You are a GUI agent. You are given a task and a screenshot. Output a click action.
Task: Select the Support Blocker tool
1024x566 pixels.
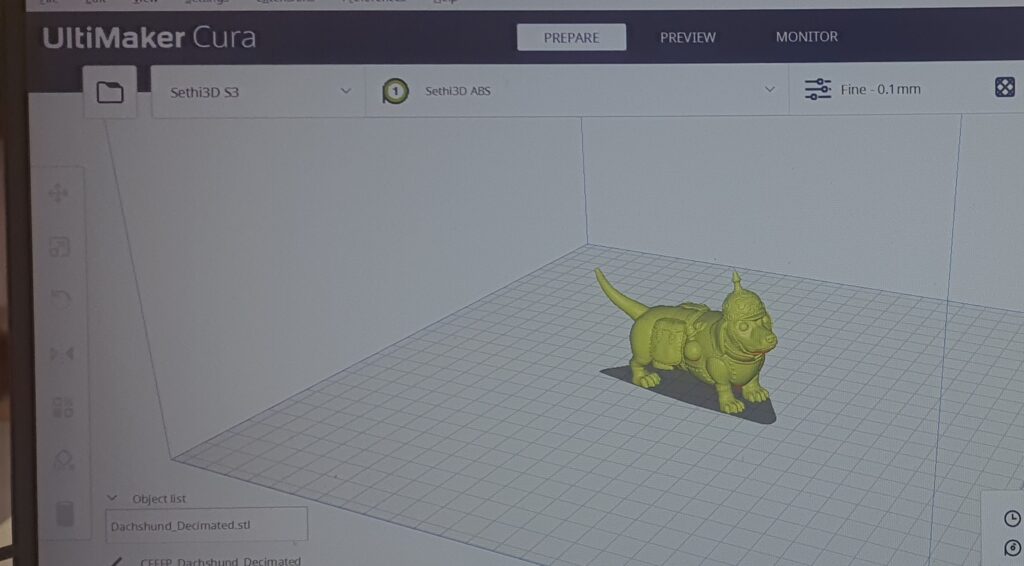(63, 460)
